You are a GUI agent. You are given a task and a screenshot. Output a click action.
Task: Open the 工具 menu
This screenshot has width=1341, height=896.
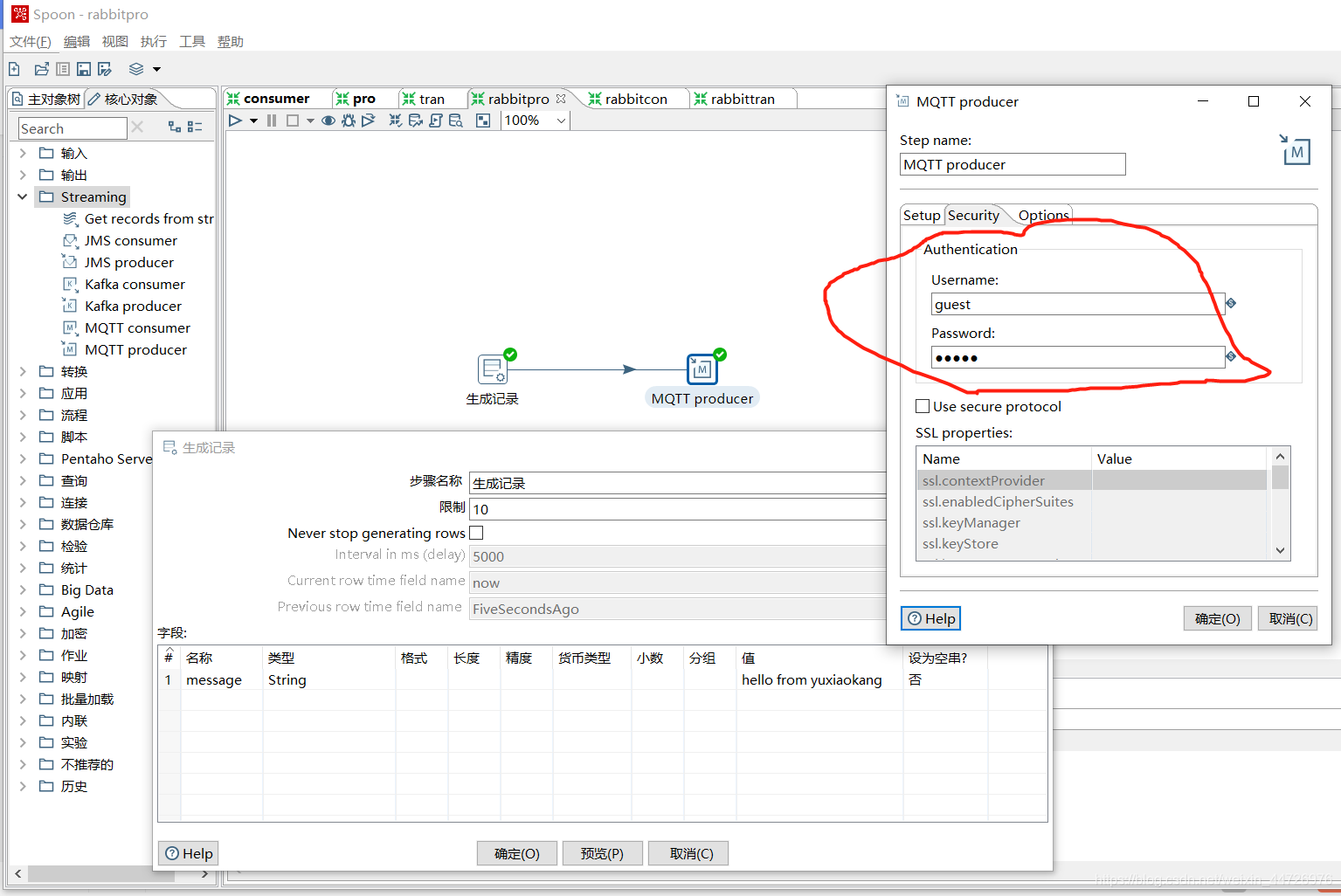click(192, 41)
